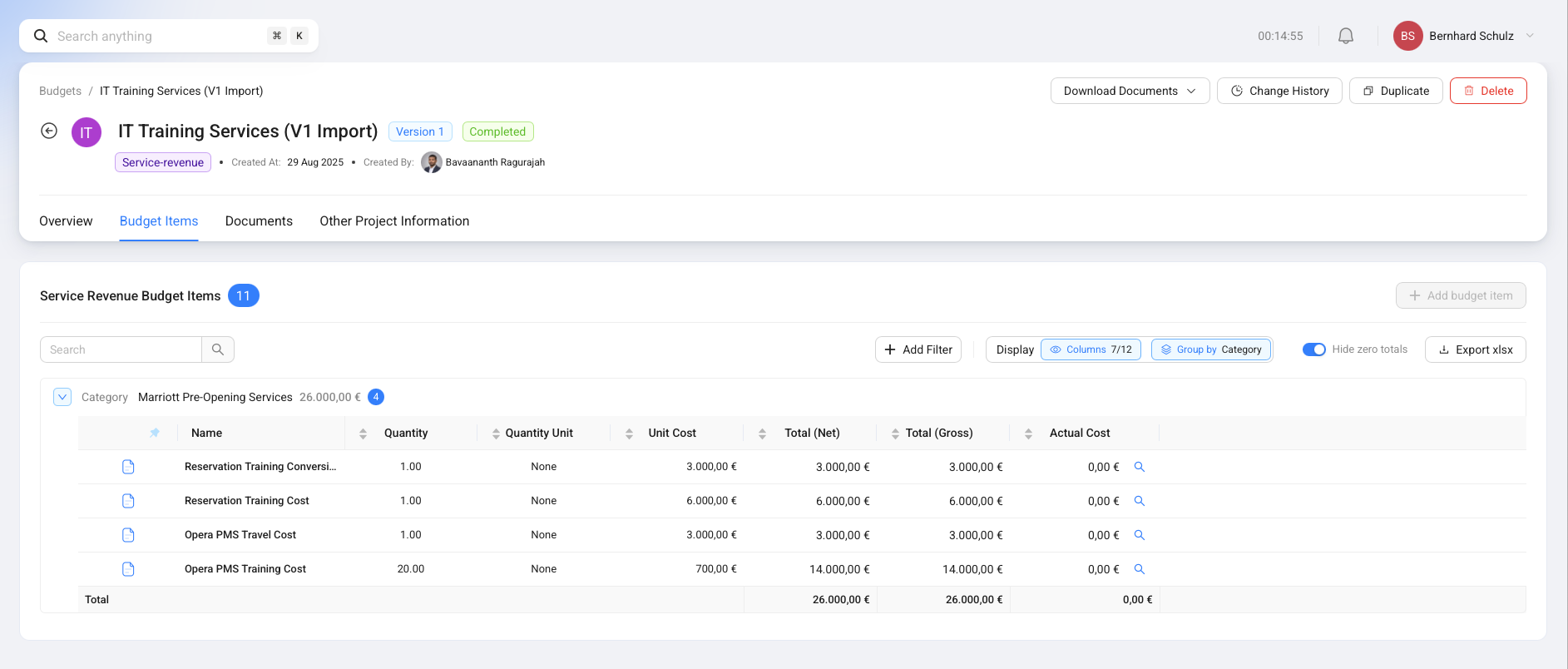Select the Budget Items tab
Viewport: 1568px width, 669px height.
point(159,221)
